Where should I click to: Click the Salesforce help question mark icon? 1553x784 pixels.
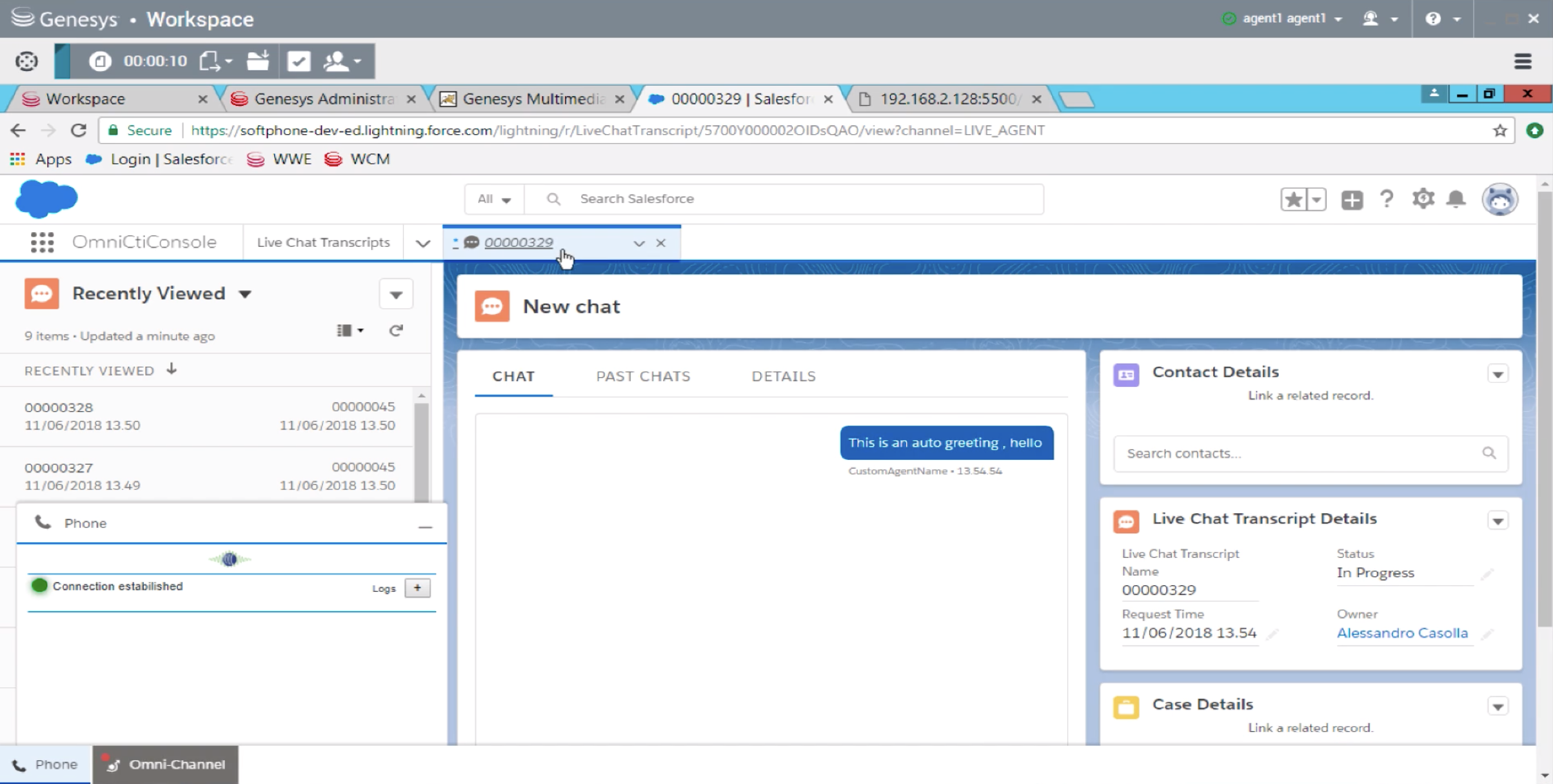pos(1387,199)
